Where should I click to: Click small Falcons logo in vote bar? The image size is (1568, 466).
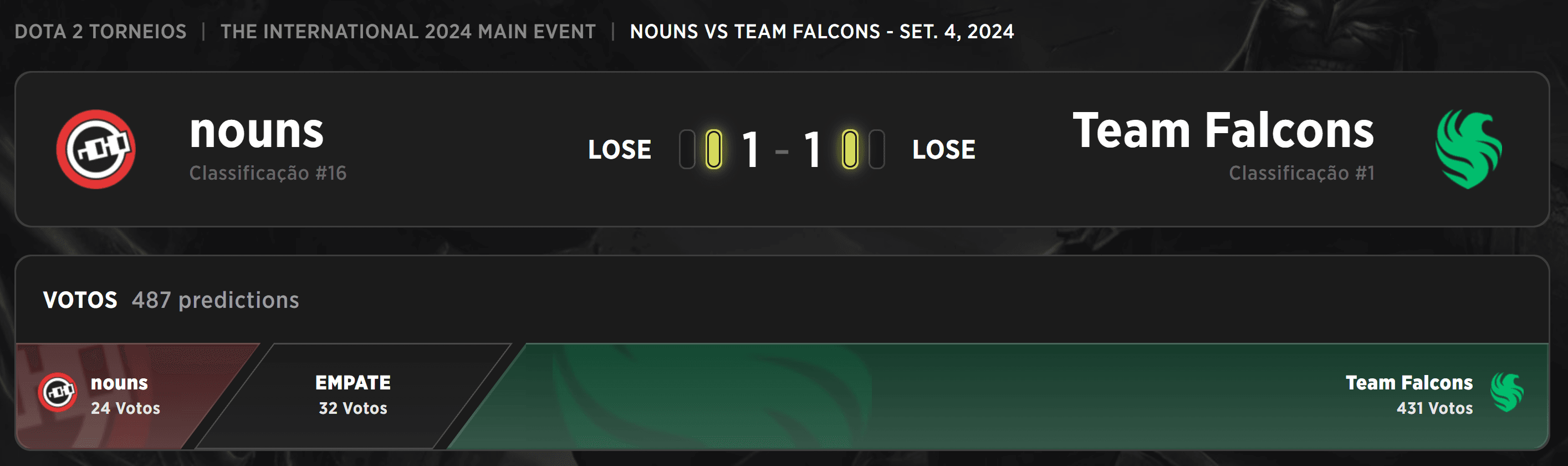pyautogui.click(x=1506, y=392)
